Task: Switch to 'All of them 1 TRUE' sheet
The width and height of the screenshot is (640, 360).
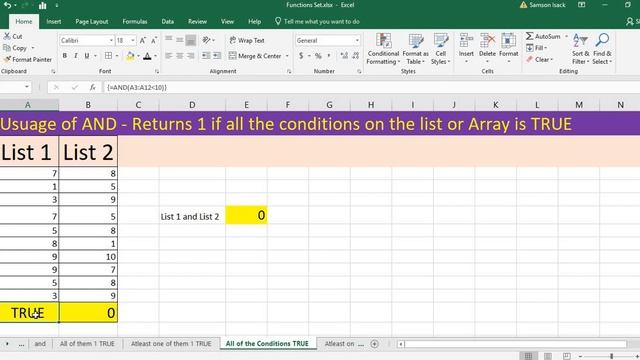Action: (87, 344)
